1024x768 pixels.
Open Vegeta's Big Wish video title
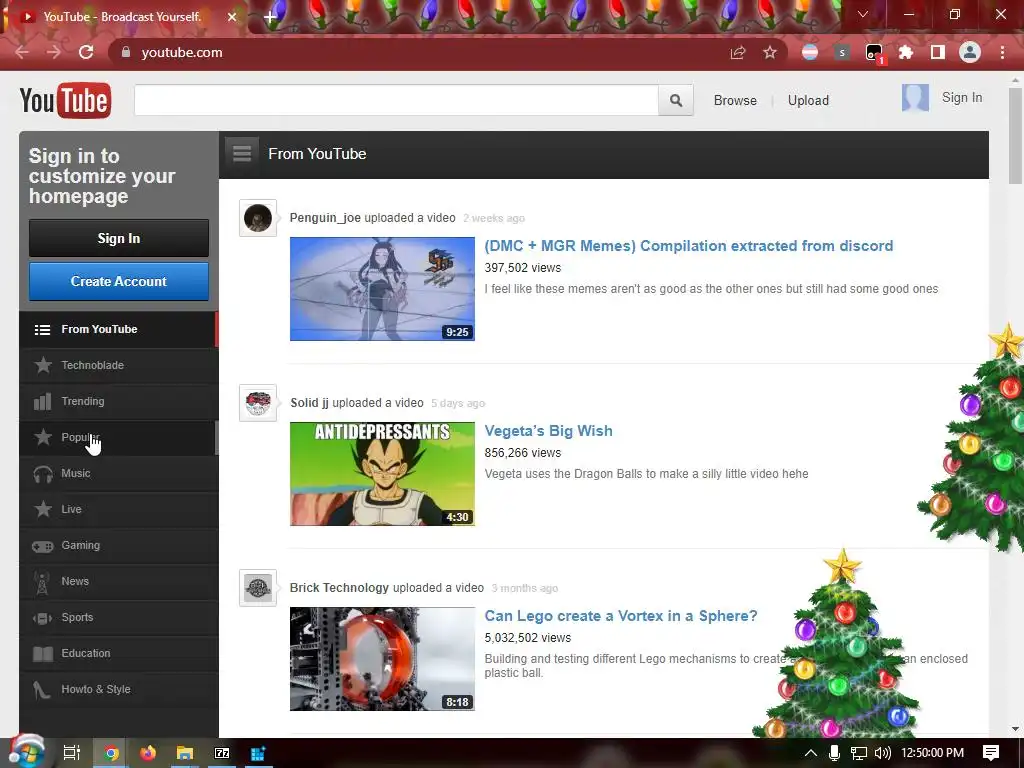coord(549,431)
